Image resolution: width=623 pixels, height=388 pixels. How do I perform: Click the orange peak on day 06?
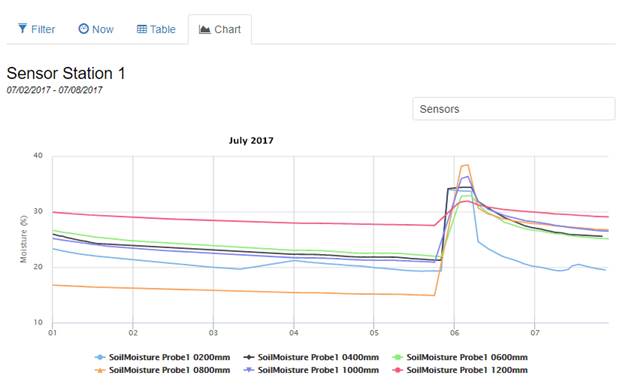[465, 165]
